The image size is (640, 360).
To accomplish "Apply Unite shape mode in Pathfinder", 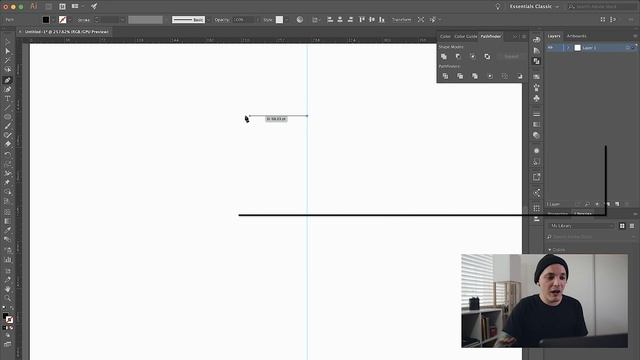I will [444, 56].
